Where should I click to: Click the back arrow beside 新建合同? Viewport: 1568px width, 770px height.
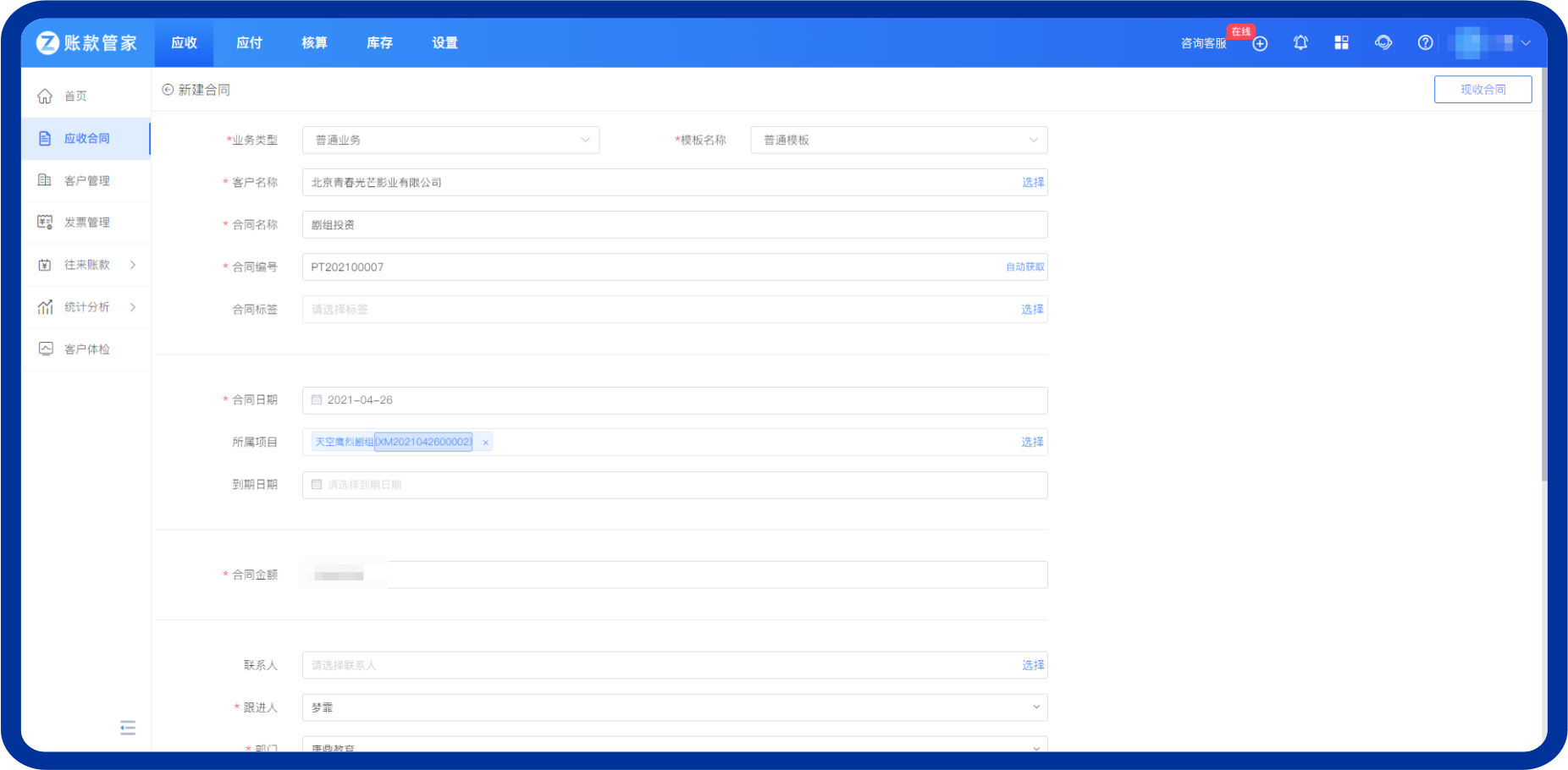[x=168, y=90]
